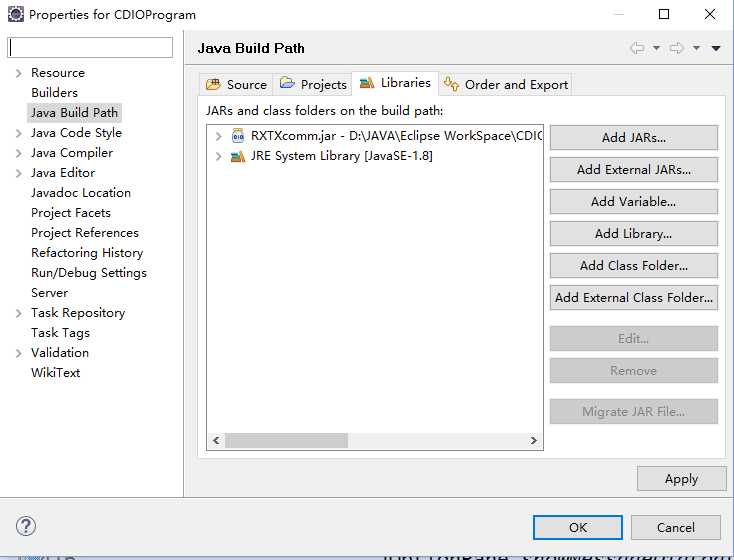Image resolution: width=734 pixels, height=560 pixels.
Task: Select Builders in the tree
Action: click(x=54, y=93)
